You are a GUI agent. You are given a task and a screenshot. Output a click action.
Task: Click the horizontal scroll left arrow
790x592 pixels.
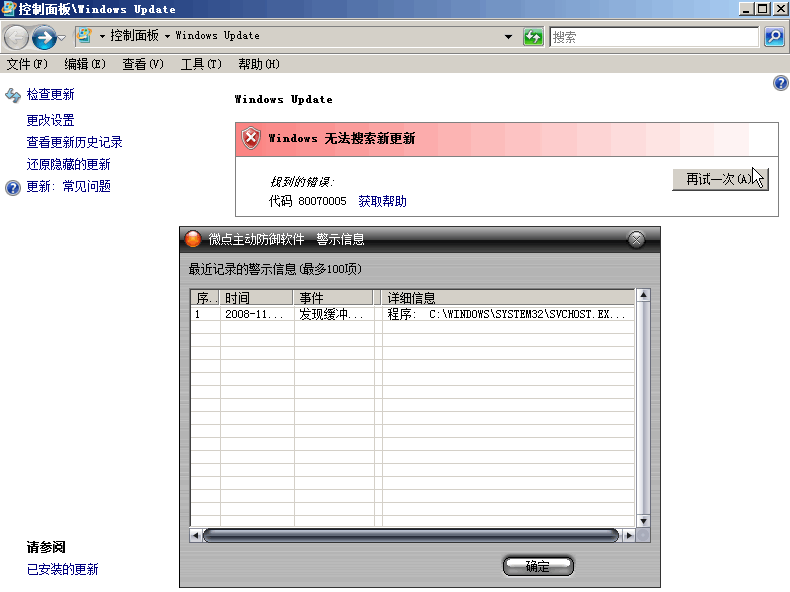coord(196,535)
